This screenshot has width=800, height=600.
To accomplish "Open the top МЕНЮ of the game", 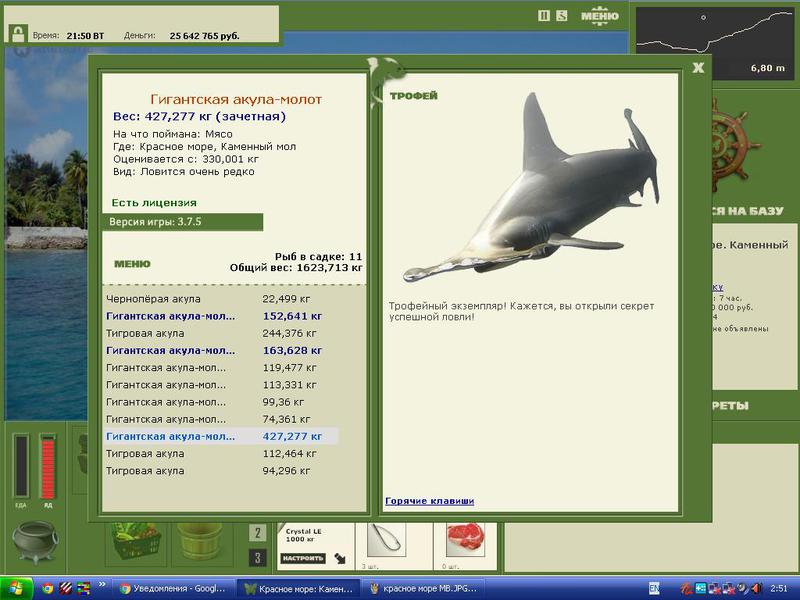I will click(599, 16).
